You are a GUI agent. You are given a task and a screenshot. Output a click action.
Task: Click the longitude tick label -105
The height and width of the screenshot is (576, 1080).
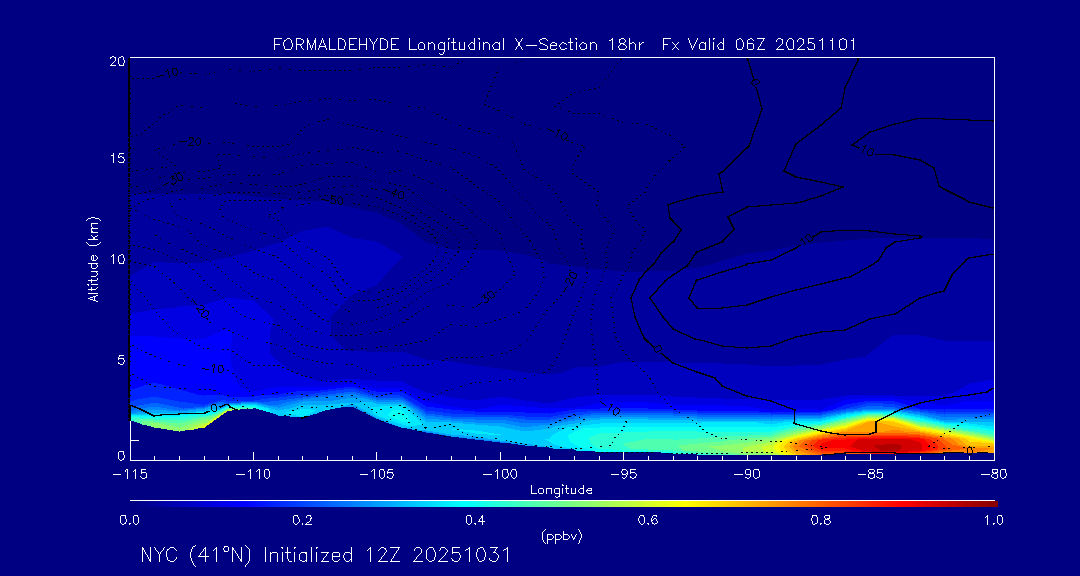pyautogui.click(x=376, y=476)
